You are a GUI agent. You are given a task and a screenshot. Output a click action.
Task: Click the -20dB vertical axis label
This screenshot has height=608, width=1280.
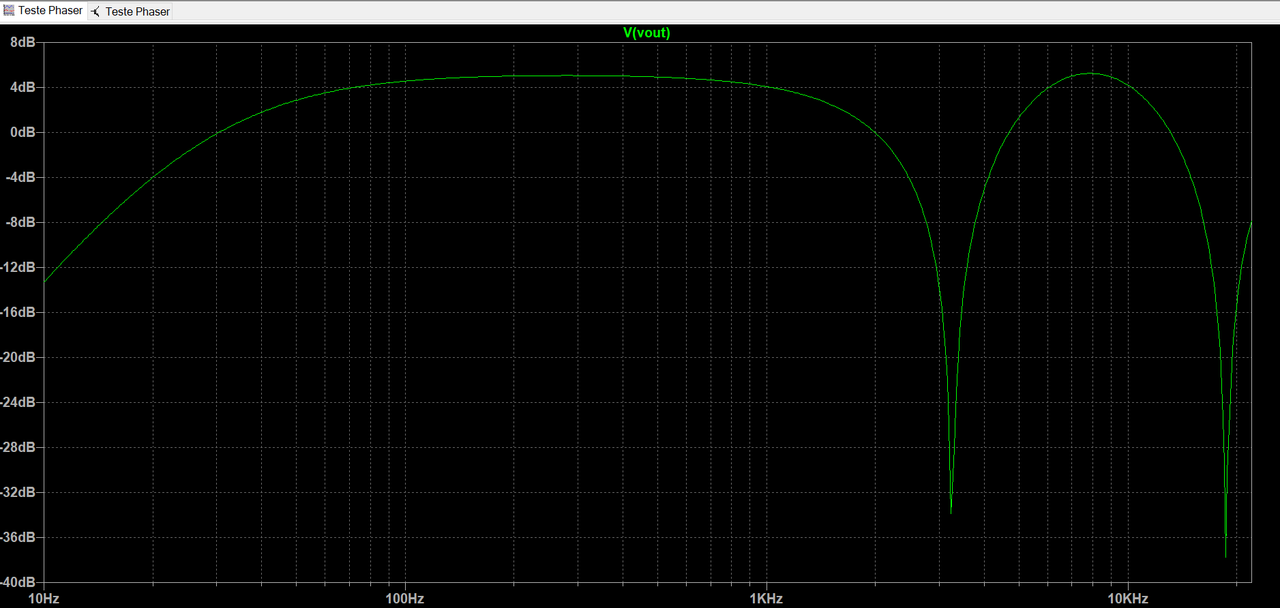[x=19, y=357]
